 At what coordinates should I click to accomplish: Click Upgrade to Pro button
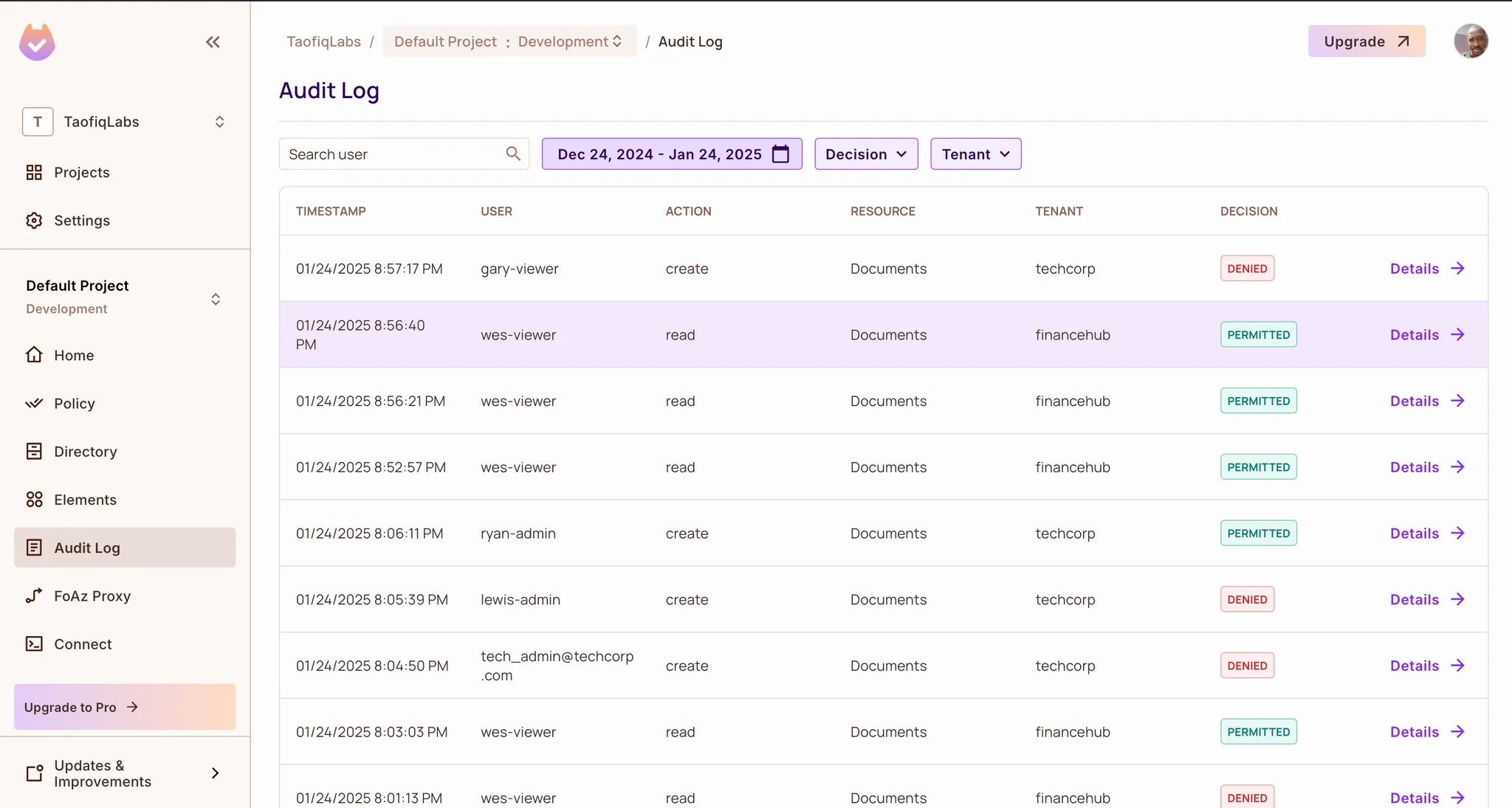(125, 707)
